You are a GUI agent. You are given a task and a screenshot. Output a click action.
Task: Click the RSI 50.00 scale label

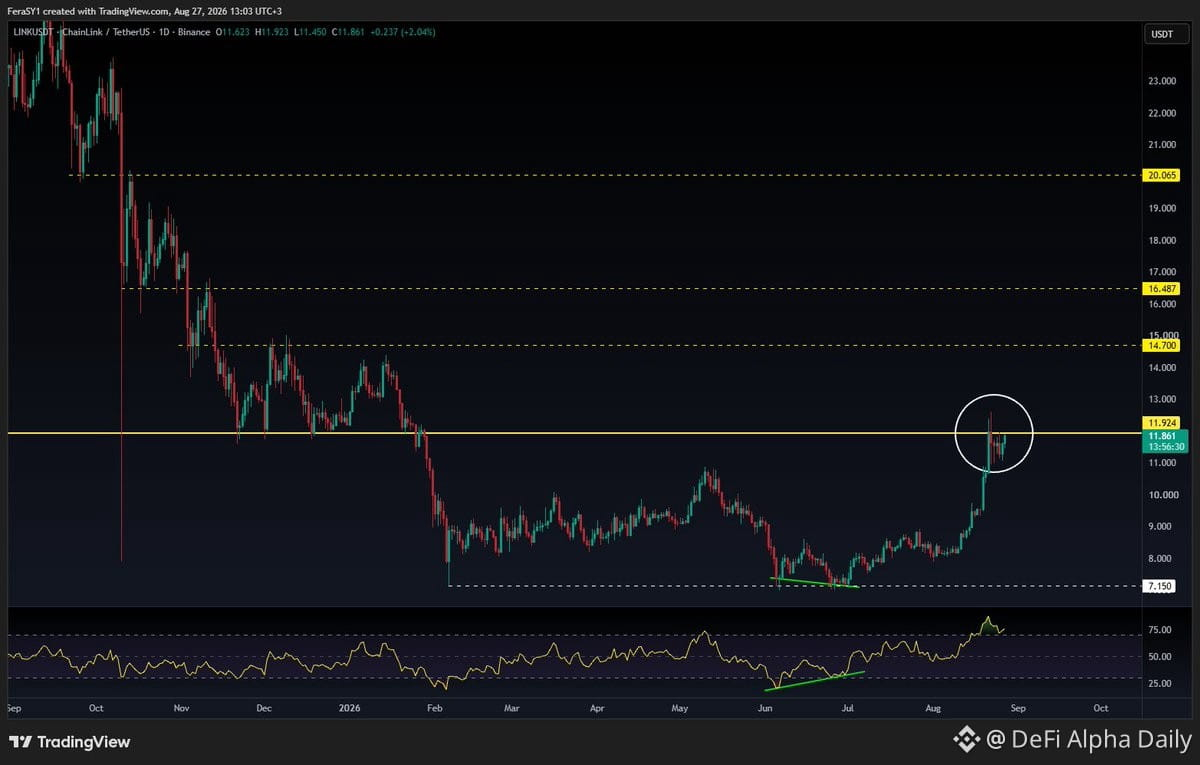(1162, 657)
